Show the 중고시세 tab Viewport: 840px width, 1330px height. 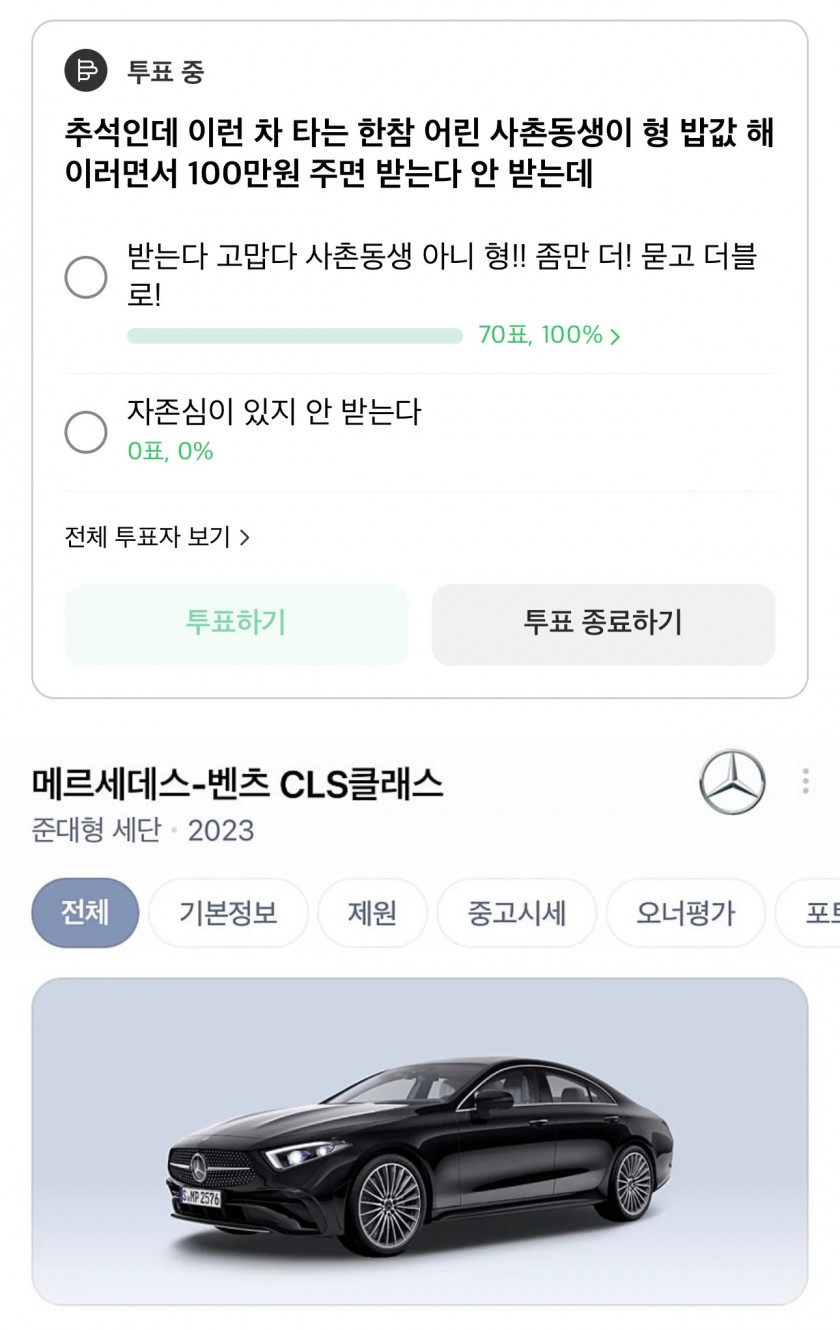click(516, 913)
